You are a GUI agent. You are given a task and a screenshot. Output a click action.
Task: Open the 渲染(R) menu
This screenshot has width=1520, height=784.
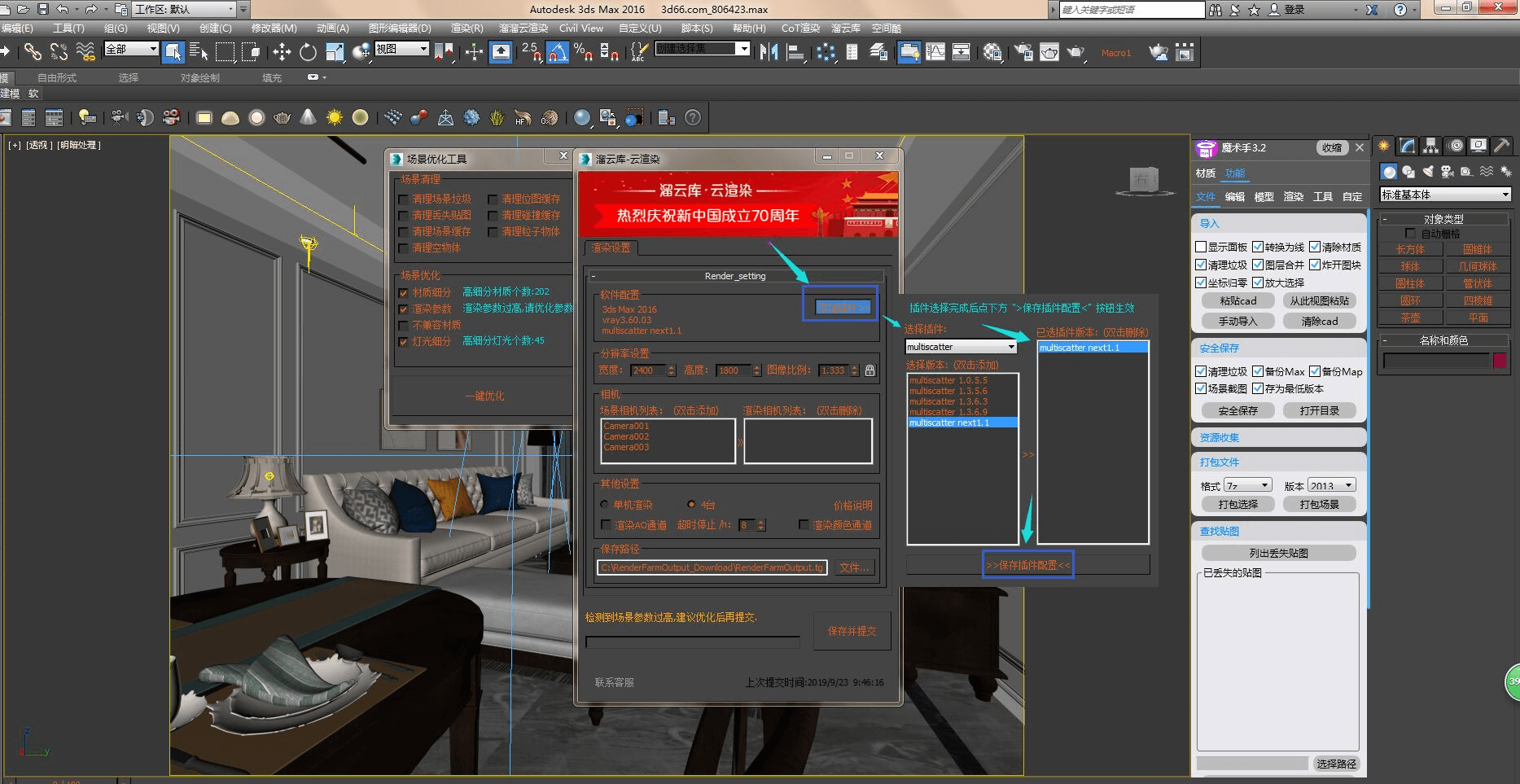coord(467,28)
